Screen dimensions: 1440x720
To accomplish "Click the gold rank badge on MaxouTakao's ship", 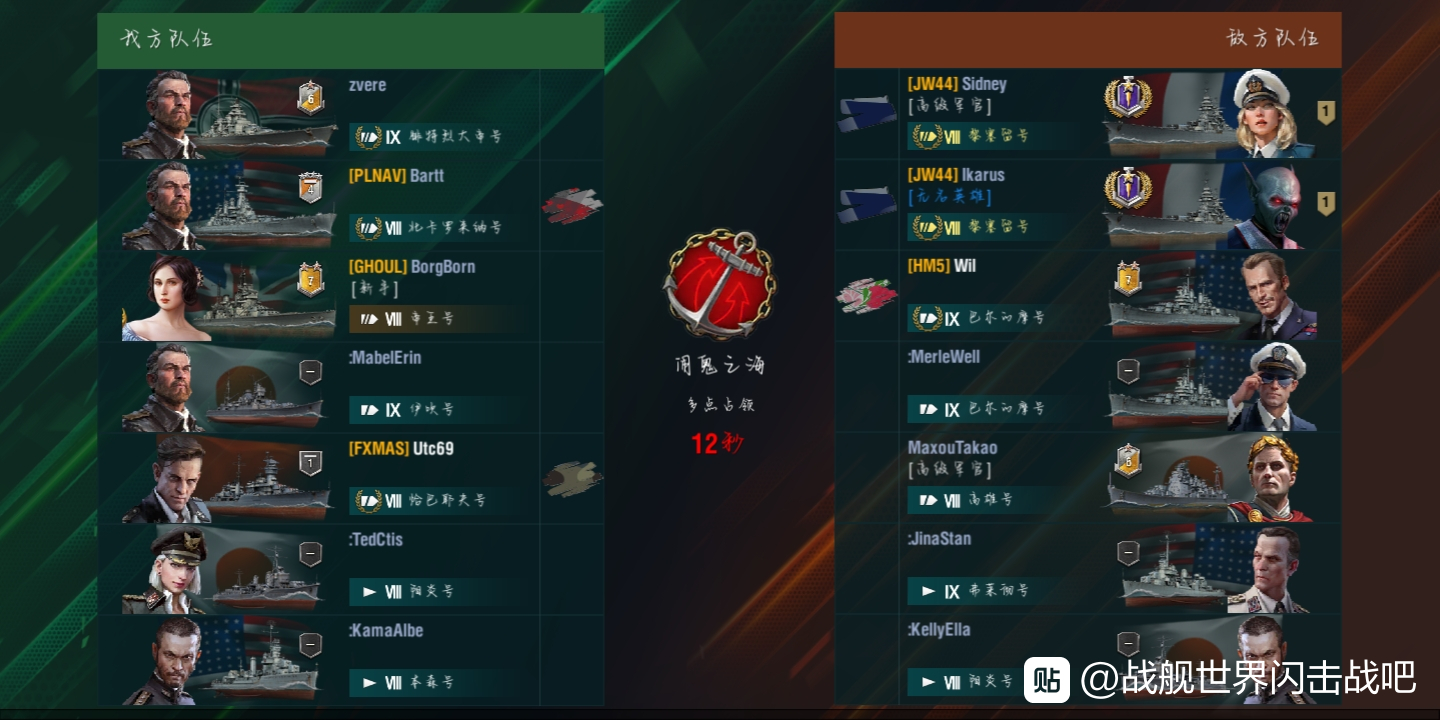I will pyautogui.click(x=1128, y=460).
